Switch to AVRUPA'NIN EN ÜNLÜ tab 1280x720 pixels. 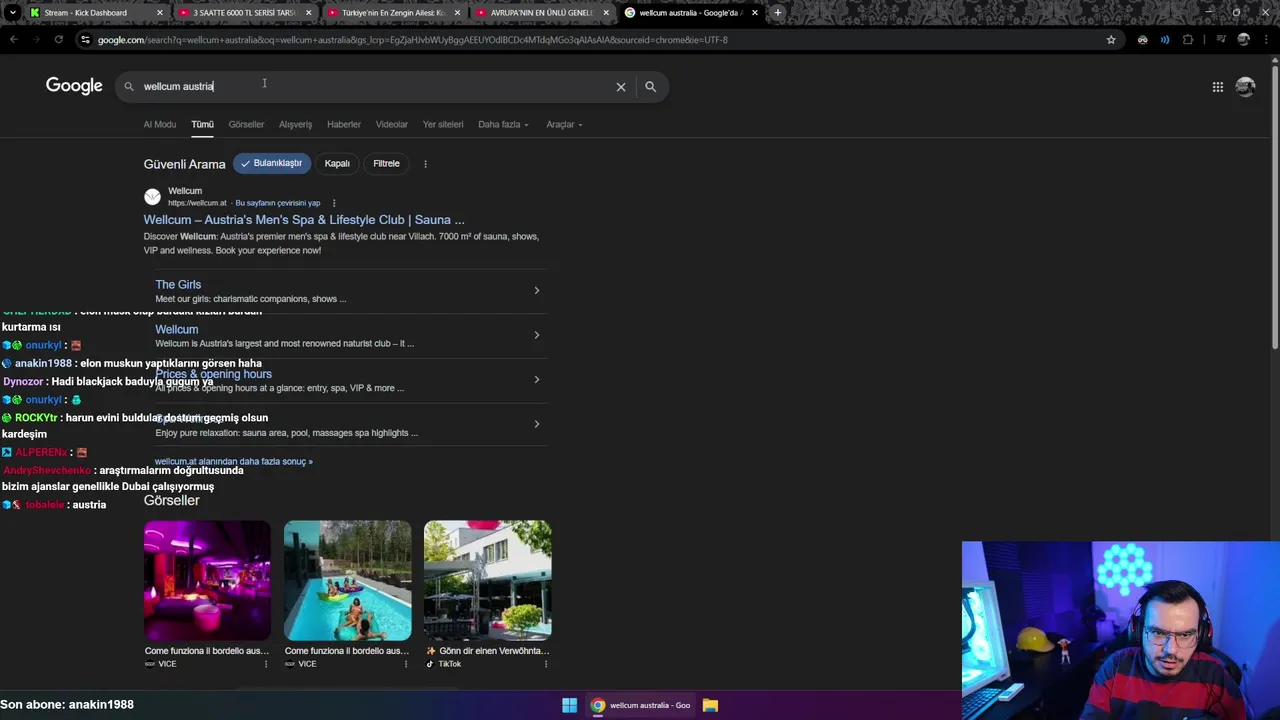541,13
